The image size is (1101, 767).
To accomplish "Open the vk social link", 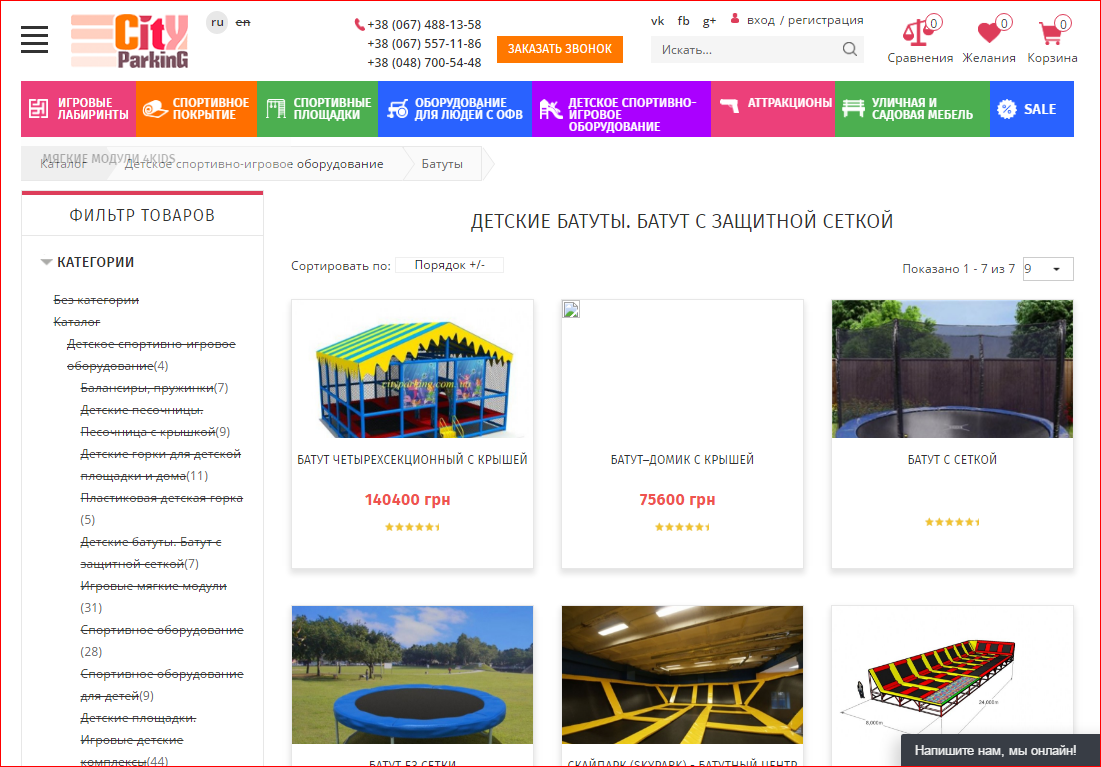I will [x=657, y=21].
